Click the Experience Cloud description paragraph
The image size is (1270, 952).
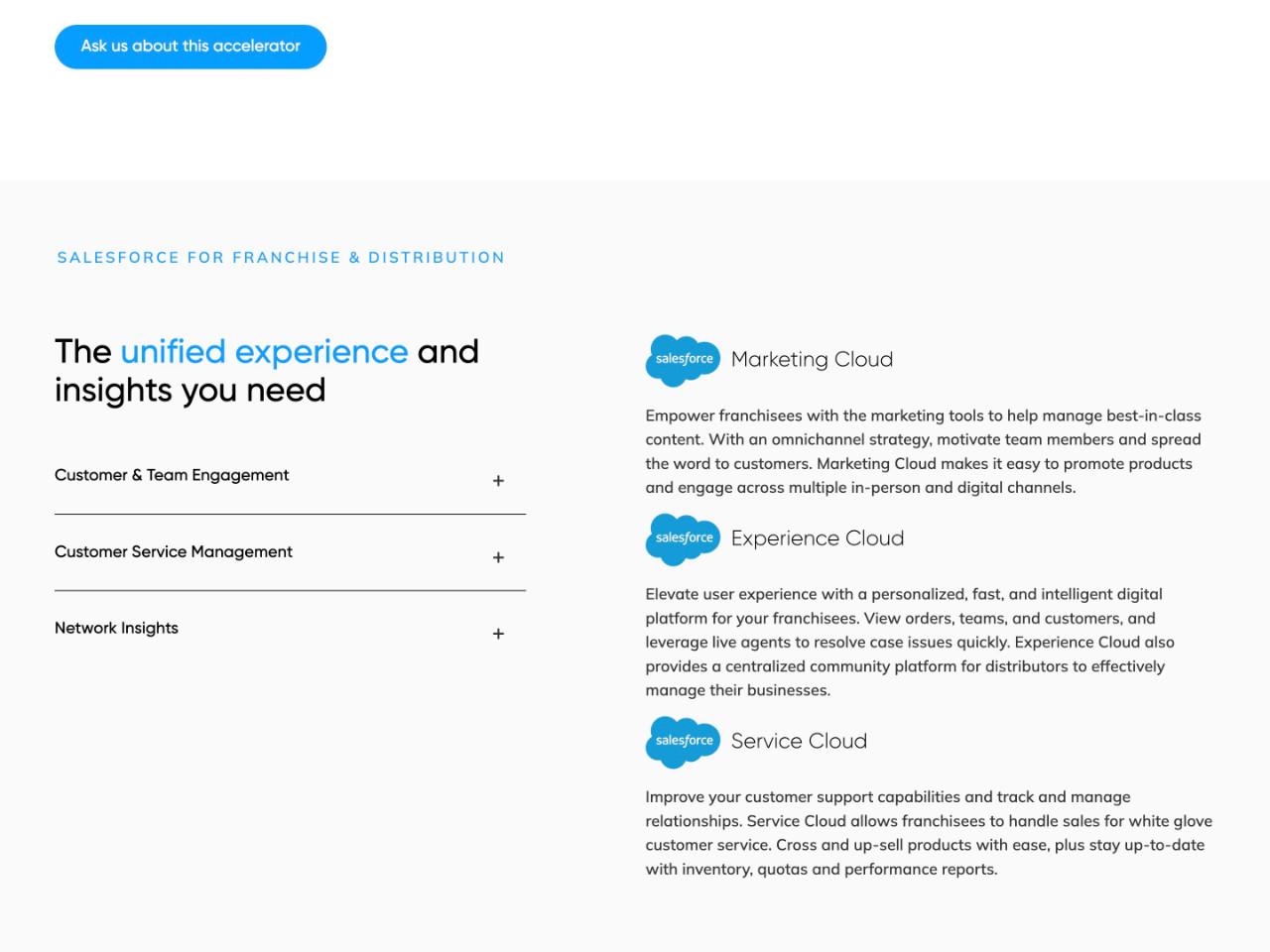point(910,642)
